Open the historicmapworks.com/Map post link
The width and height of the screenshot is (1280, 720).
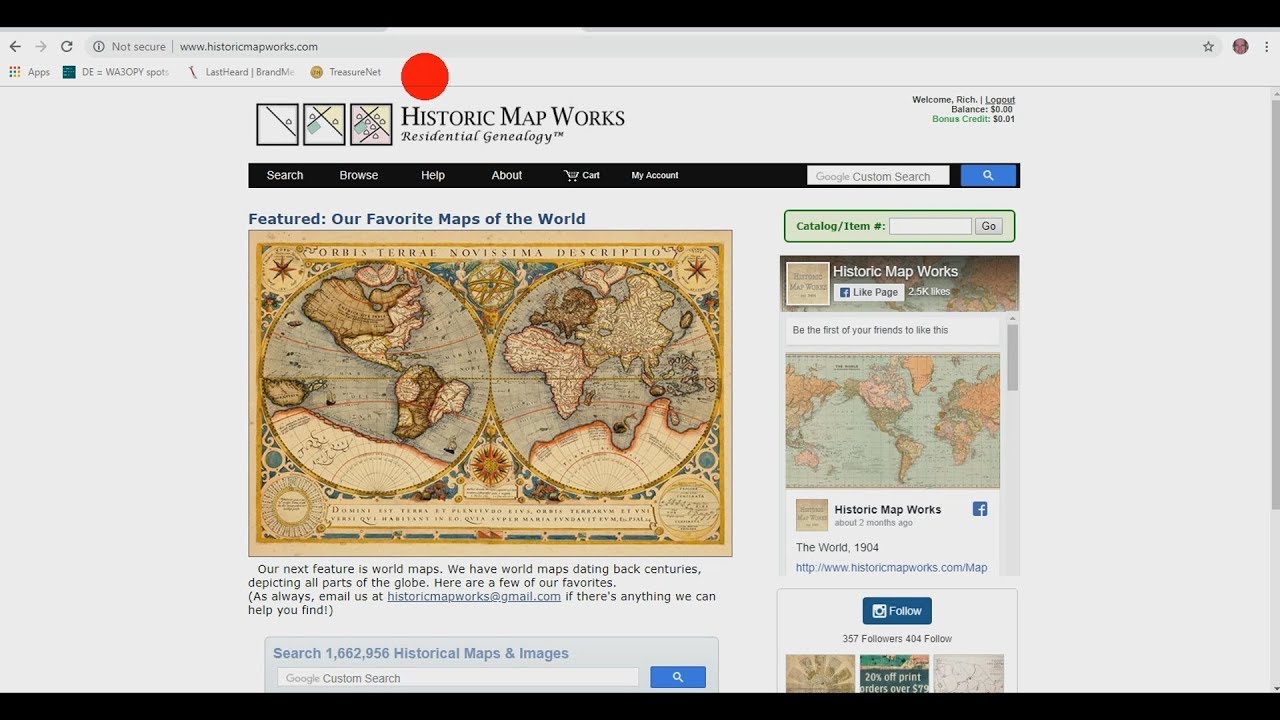click(x=891, y=567)
